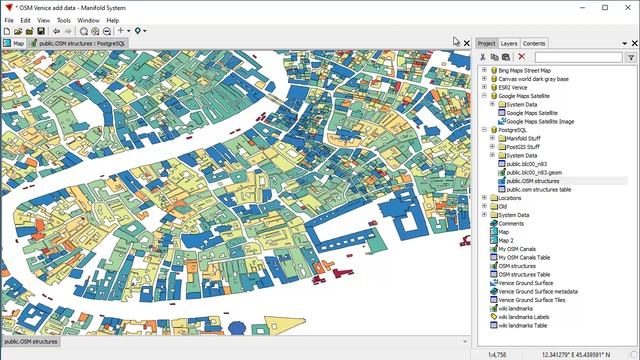Click the grayed forward arrow icon

tap(68, 31)
